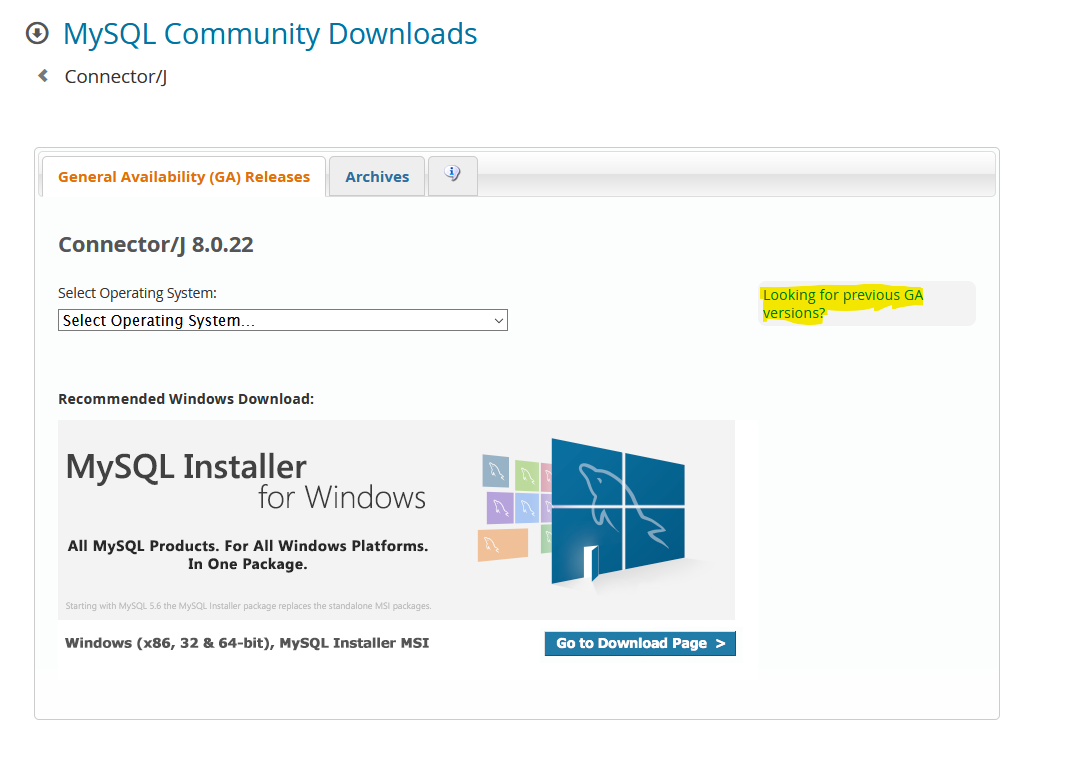Click the 'Select Operating System:' label
This screenshot has width=1087, height=771.
[x=137, y=293]
